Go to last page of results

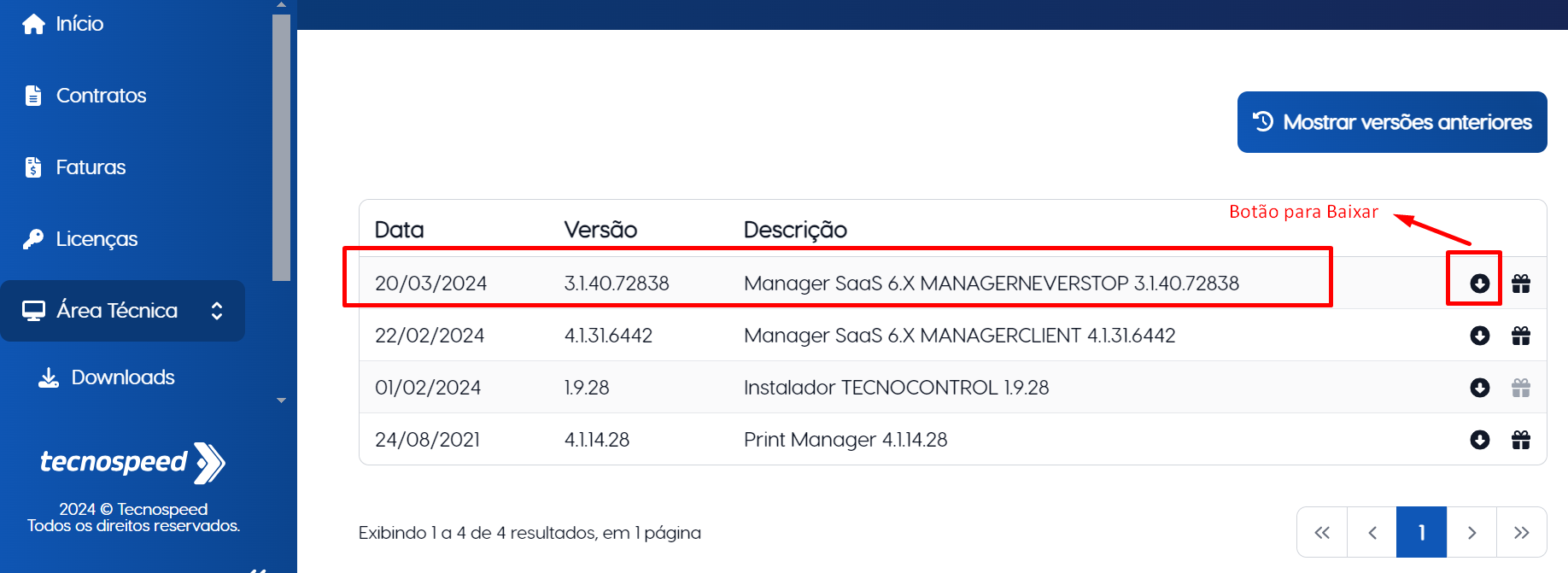tap(1521, 532)
